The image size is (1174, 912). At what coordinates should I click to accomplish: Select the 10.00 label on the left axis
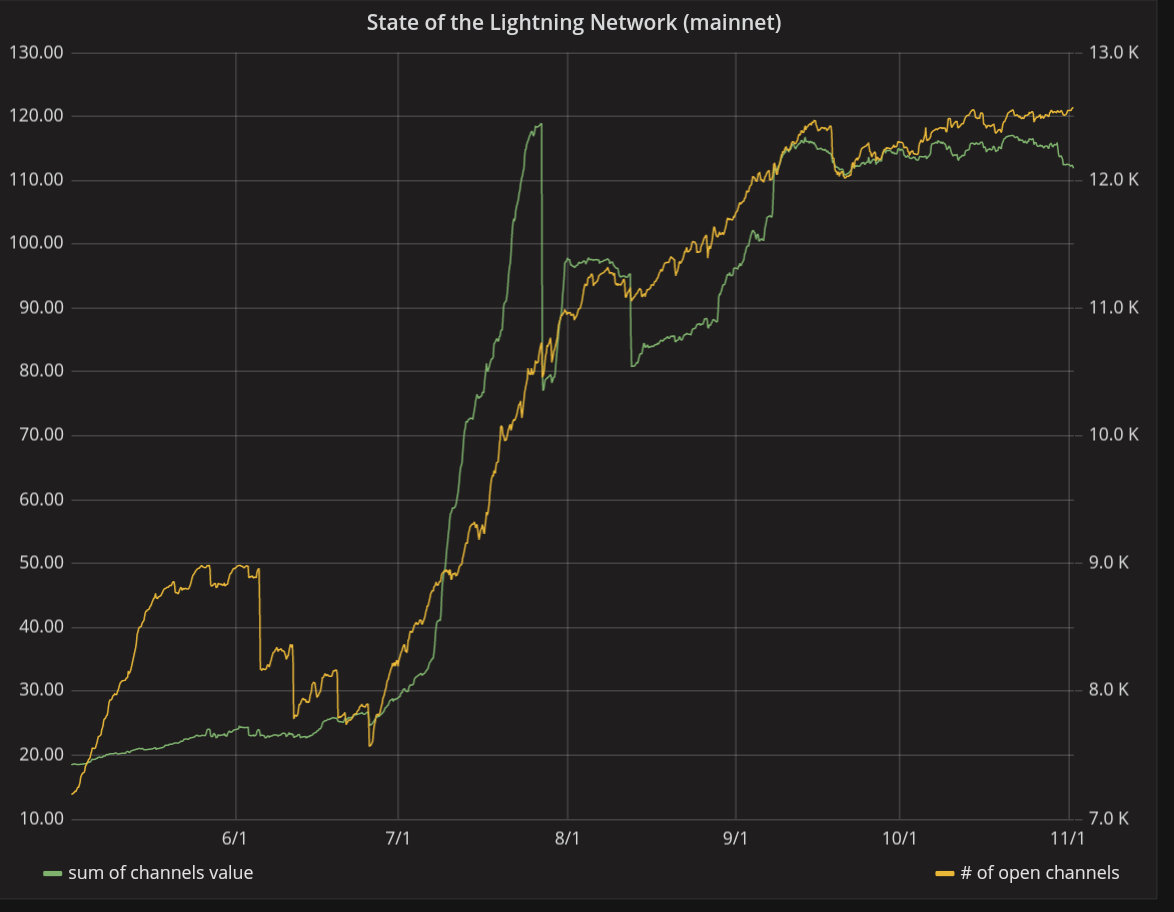40,818
